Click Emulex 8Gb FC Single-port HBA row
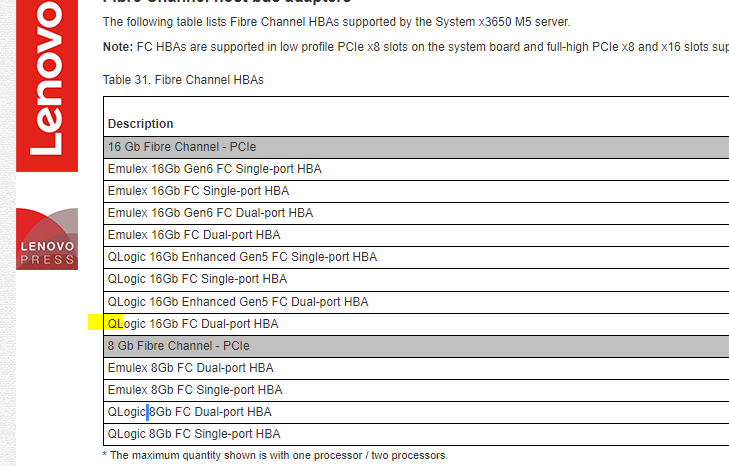Viewport: 729px width, 466px height. (194, 390)
